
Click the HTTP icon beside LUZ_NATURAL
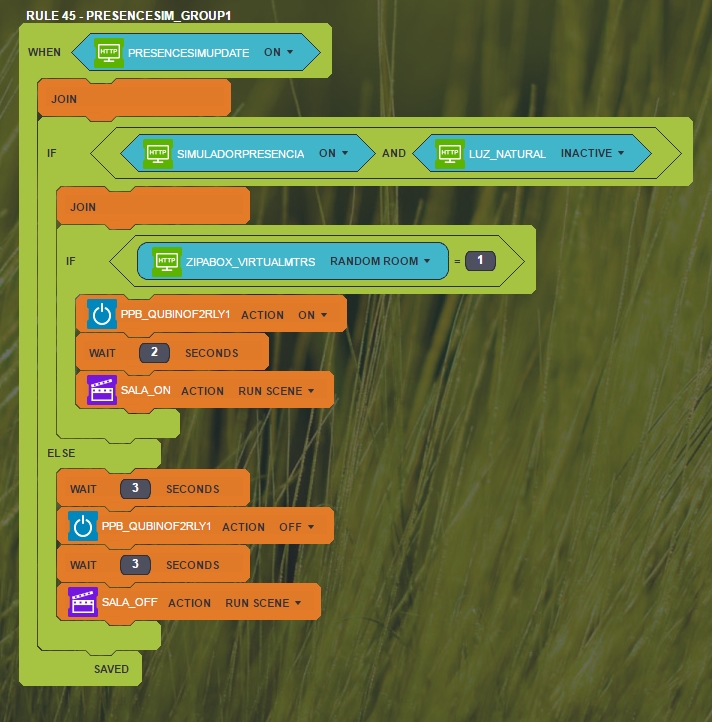coord(450,154)
